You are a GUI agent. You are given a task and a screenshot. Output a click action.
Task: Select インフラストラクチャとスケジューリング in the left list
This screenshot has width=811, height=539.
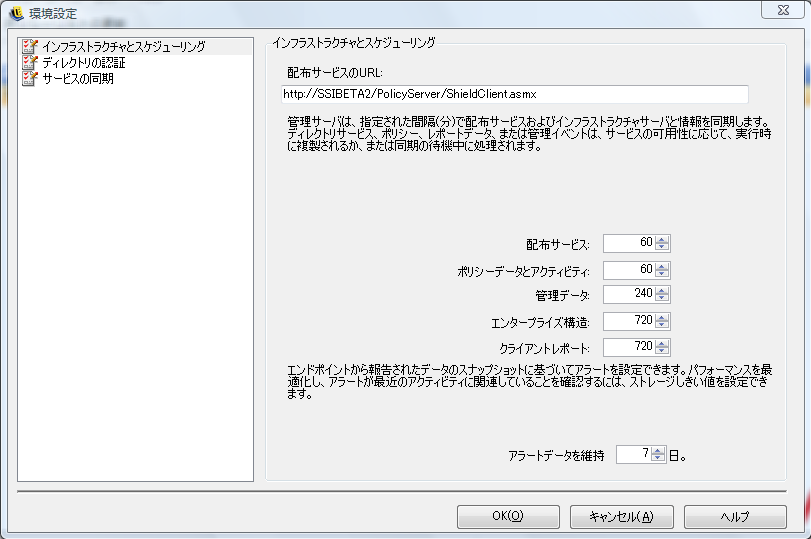136,47
